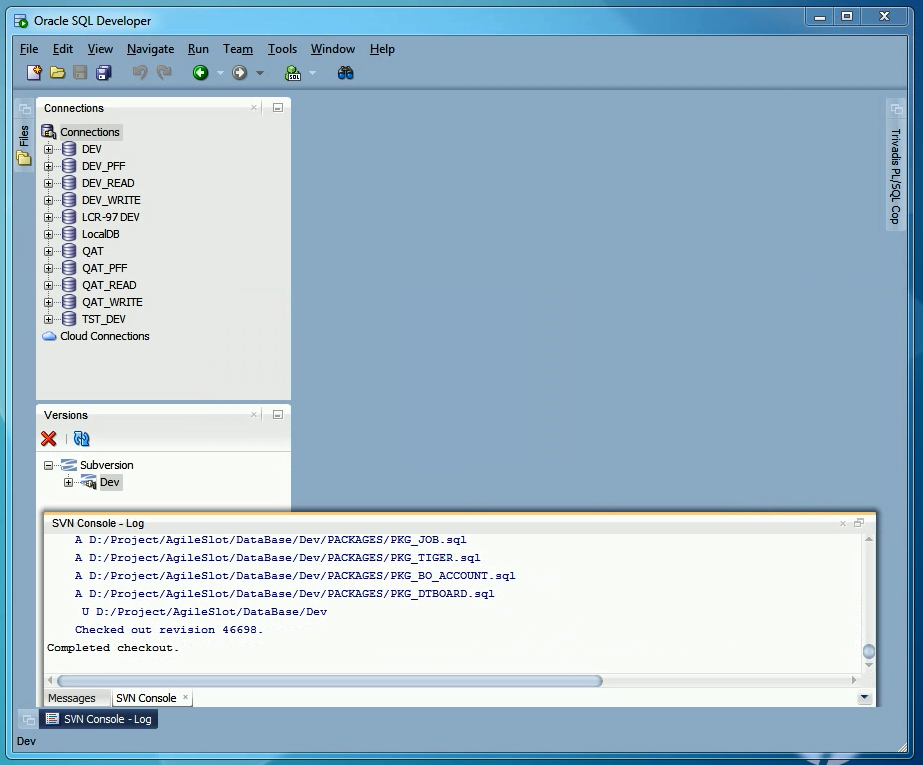Select the DEV database icon
923x765 pixels.
pos(69,149)
